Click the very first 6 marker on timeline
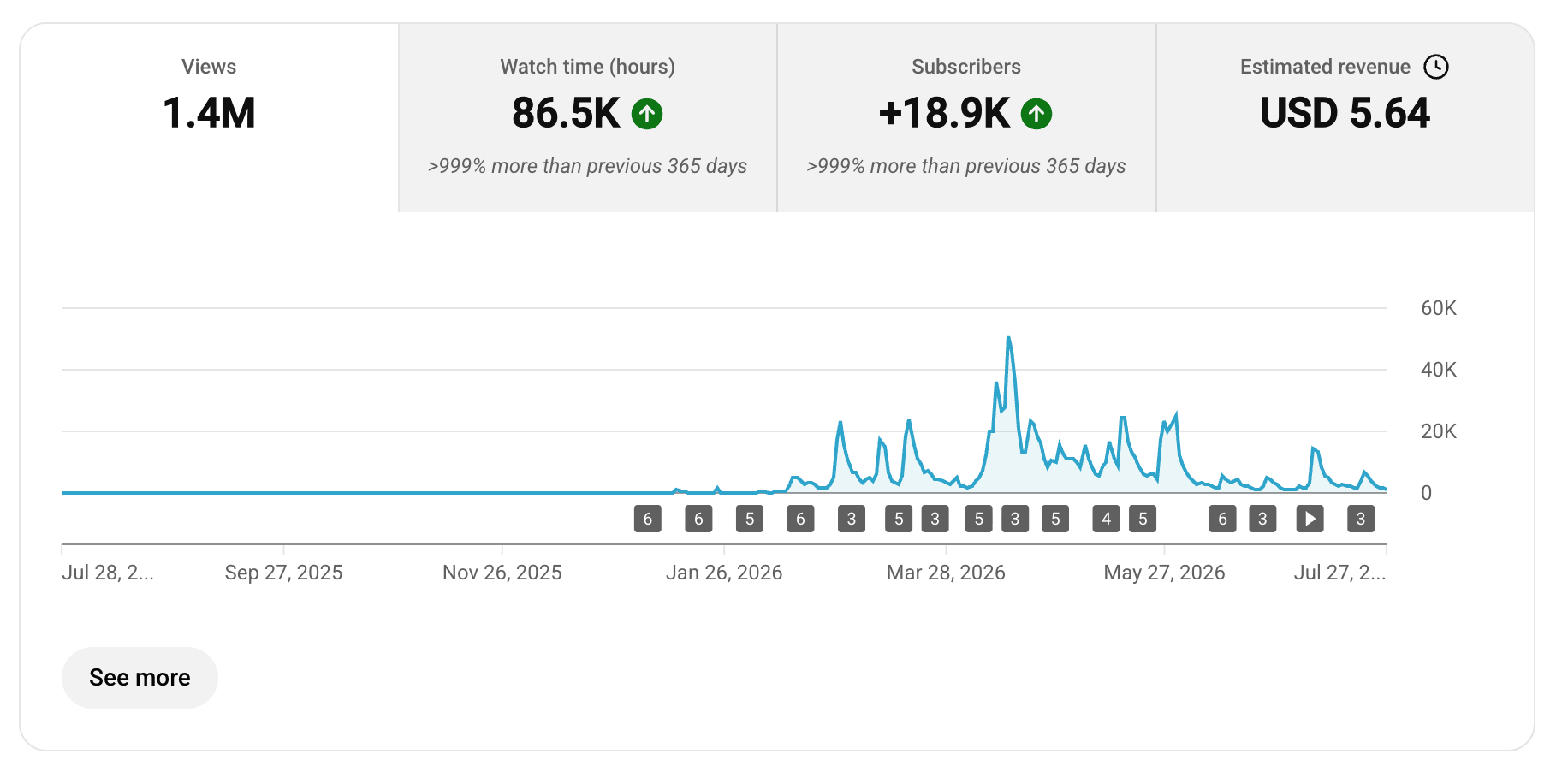This screenshot has width=1568, height=772. click(648, 519)
